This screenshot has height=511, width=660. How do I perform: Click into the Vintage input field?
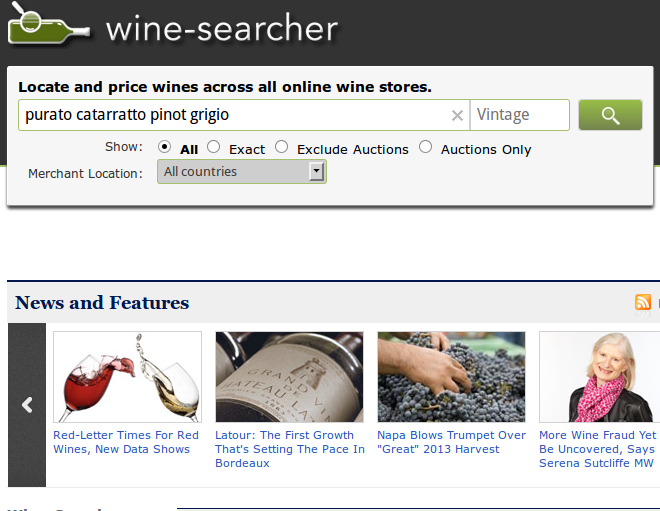(519, 115)
